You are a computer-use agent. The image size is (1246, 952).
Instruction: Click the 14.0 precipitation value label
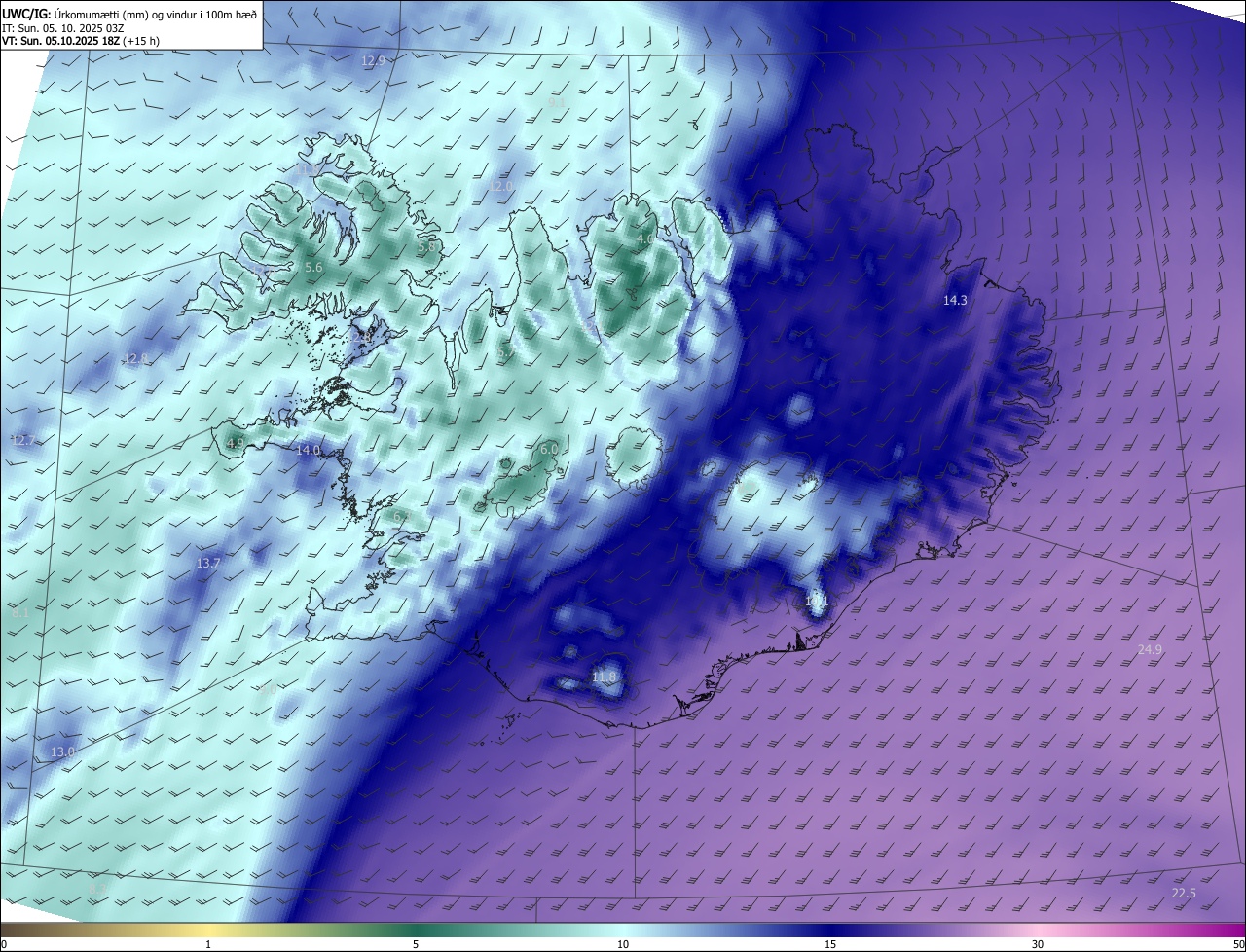point(308,451)
